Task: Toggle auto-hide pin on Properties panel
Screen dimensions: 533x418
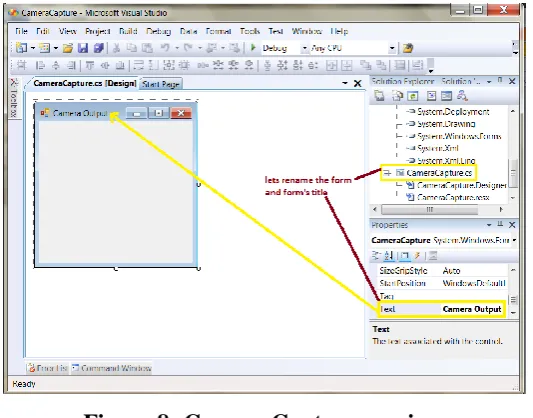Action: click(500, 224)
